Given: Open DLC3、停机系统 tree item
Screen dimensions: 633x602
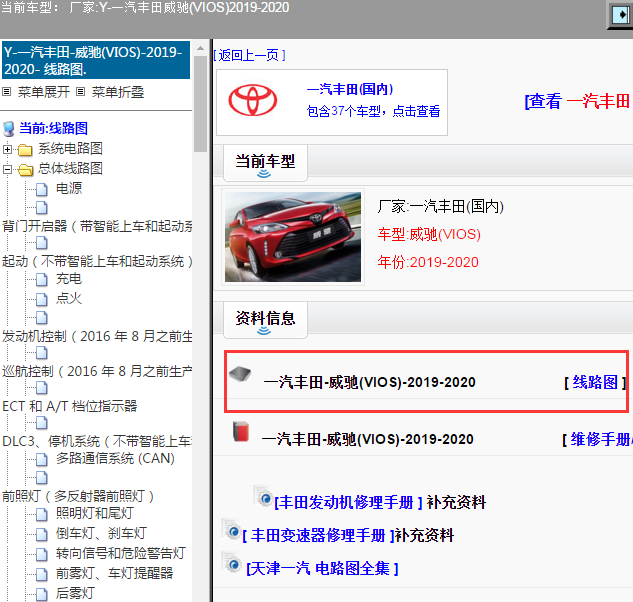Looking at the screenshot, I should click(x=97, y=441).
